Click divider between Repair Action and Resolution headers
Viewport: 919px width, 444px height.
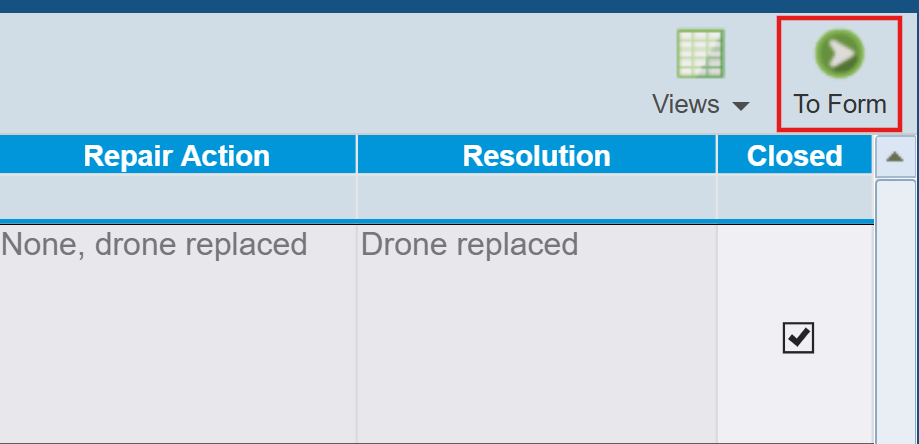[356, 156]
